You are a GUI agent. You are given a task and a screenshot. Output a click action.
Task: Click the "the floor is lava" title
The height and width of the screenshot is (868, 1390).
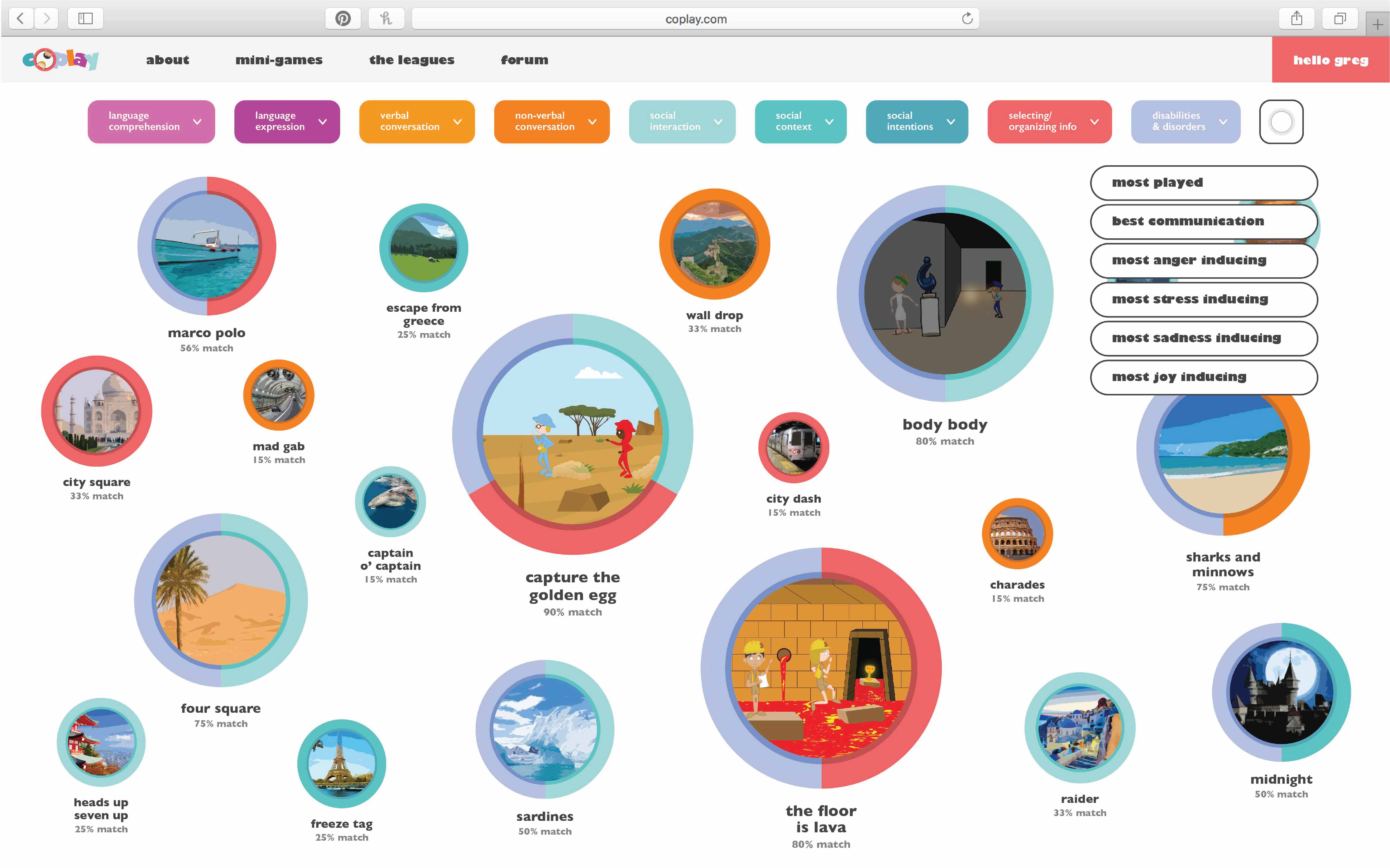(821, 819)
